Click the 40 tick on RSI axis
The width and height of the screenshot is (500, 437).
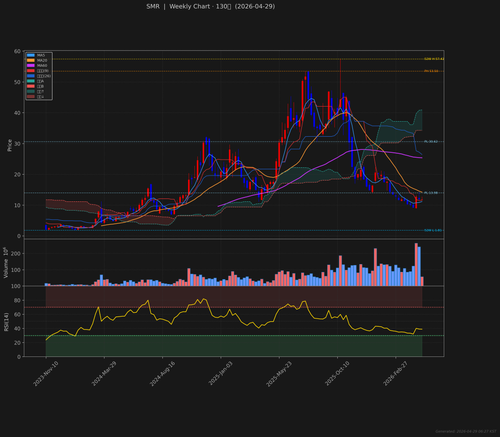[x=17, y=328]
